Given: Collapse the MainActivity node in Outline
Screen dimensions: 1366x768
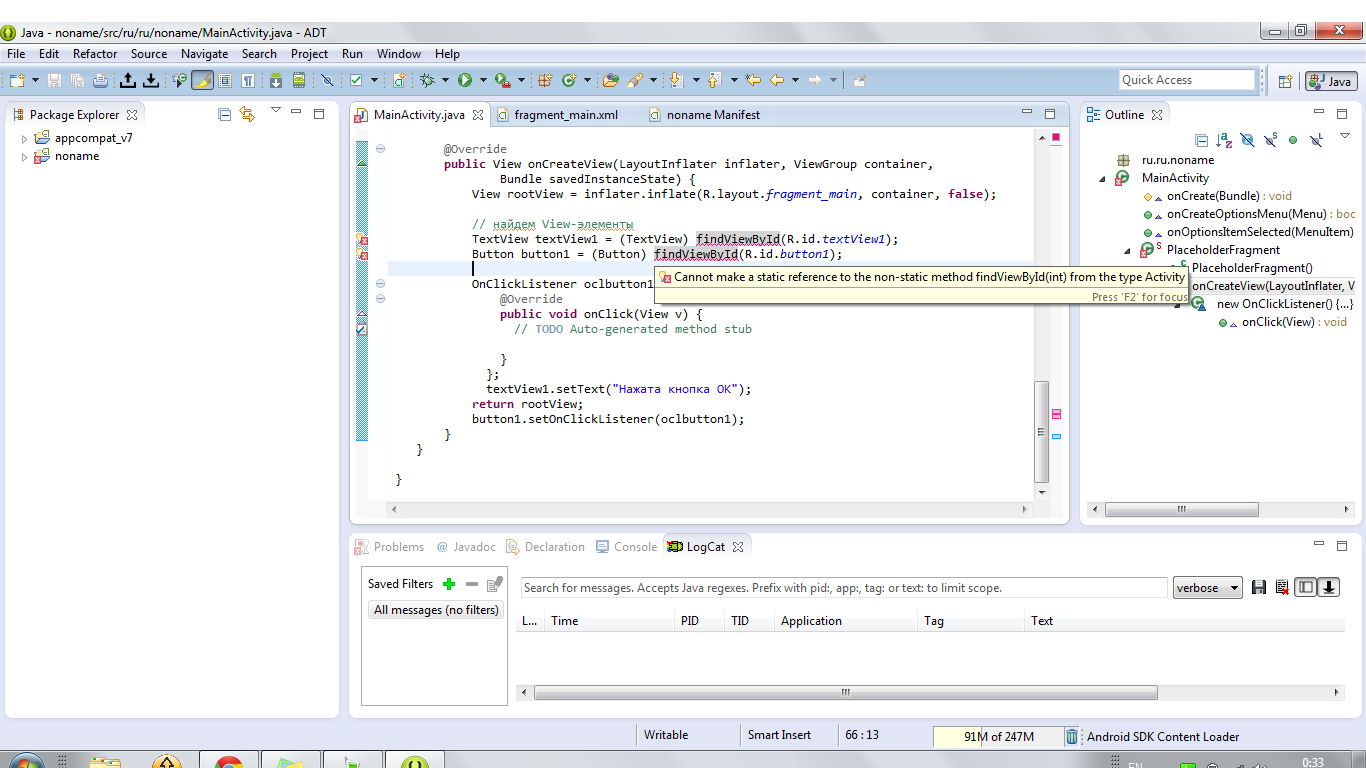Looking at the screenshot, I should pyautogui.click(x=1103, y=179).
